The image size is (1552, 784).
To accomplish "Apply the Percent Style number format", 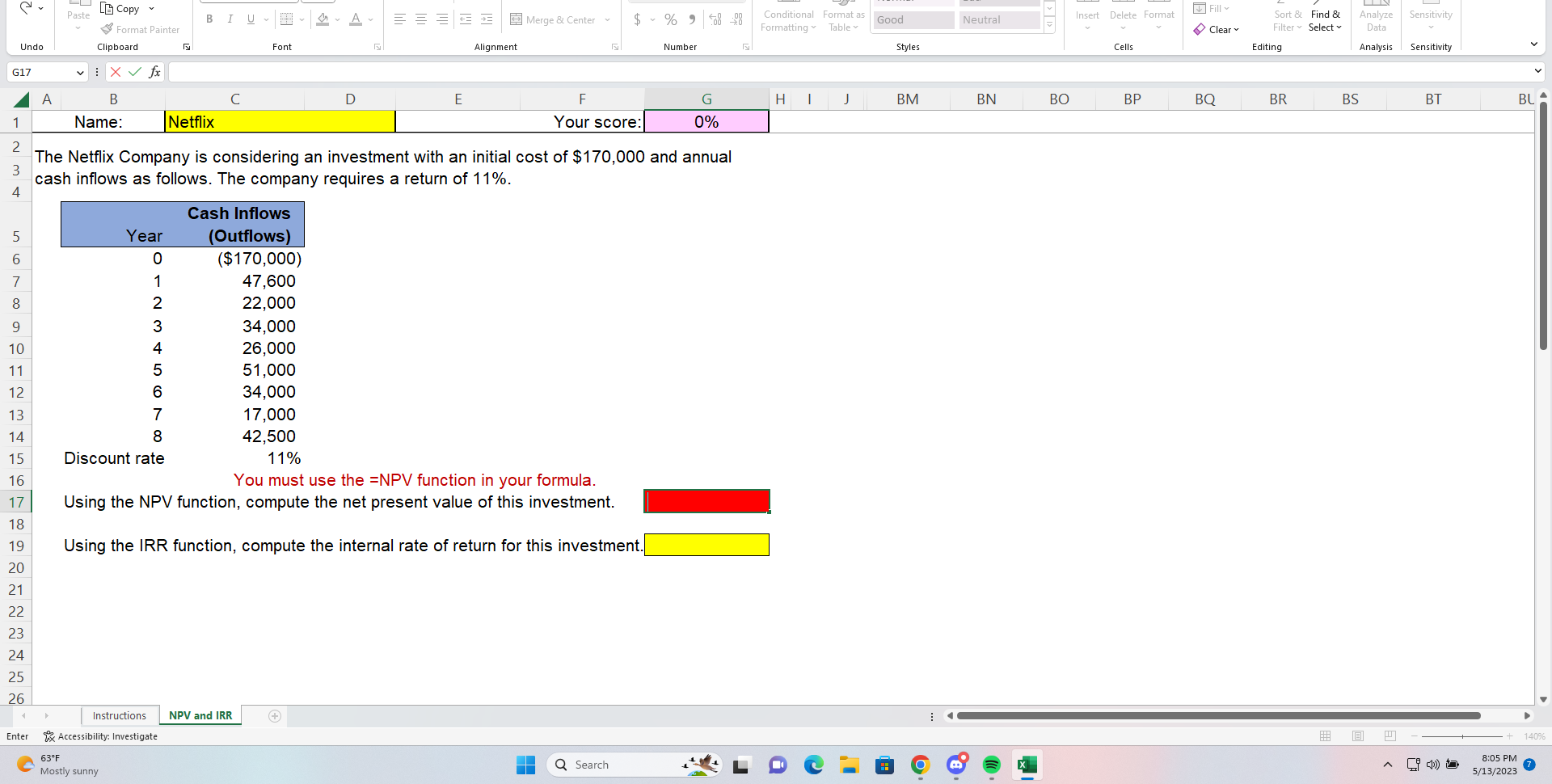I will [670, 19].
